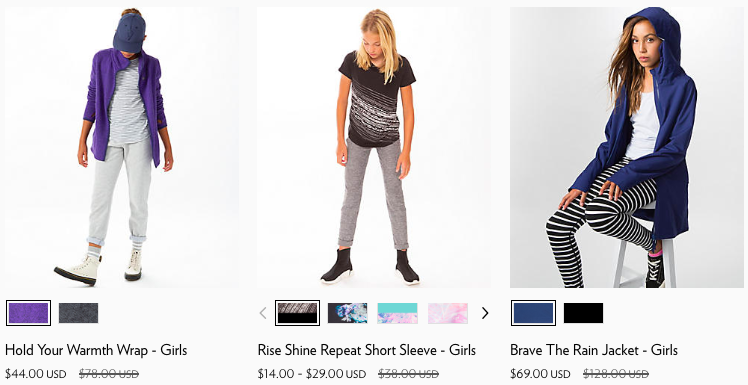The image size is (748, 385).
Task: Show previous swatches with the left chevron
Action: pyautogui.click(x=263, y=313)
